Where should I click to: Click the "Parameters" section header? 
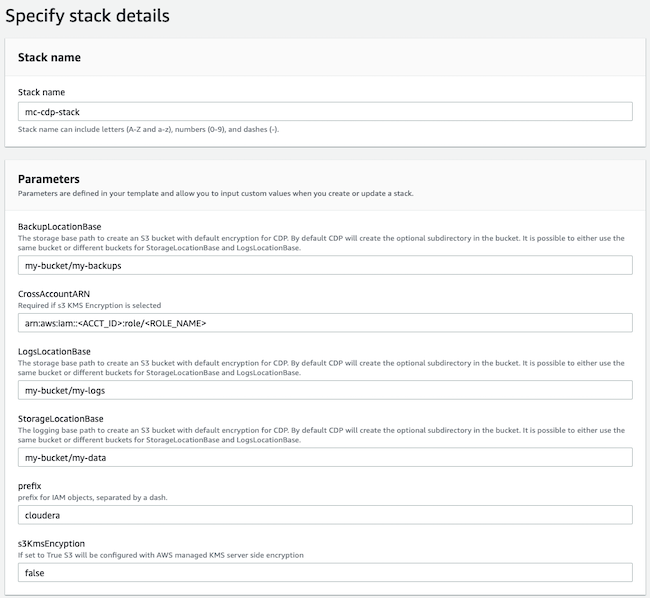point(50,179)
